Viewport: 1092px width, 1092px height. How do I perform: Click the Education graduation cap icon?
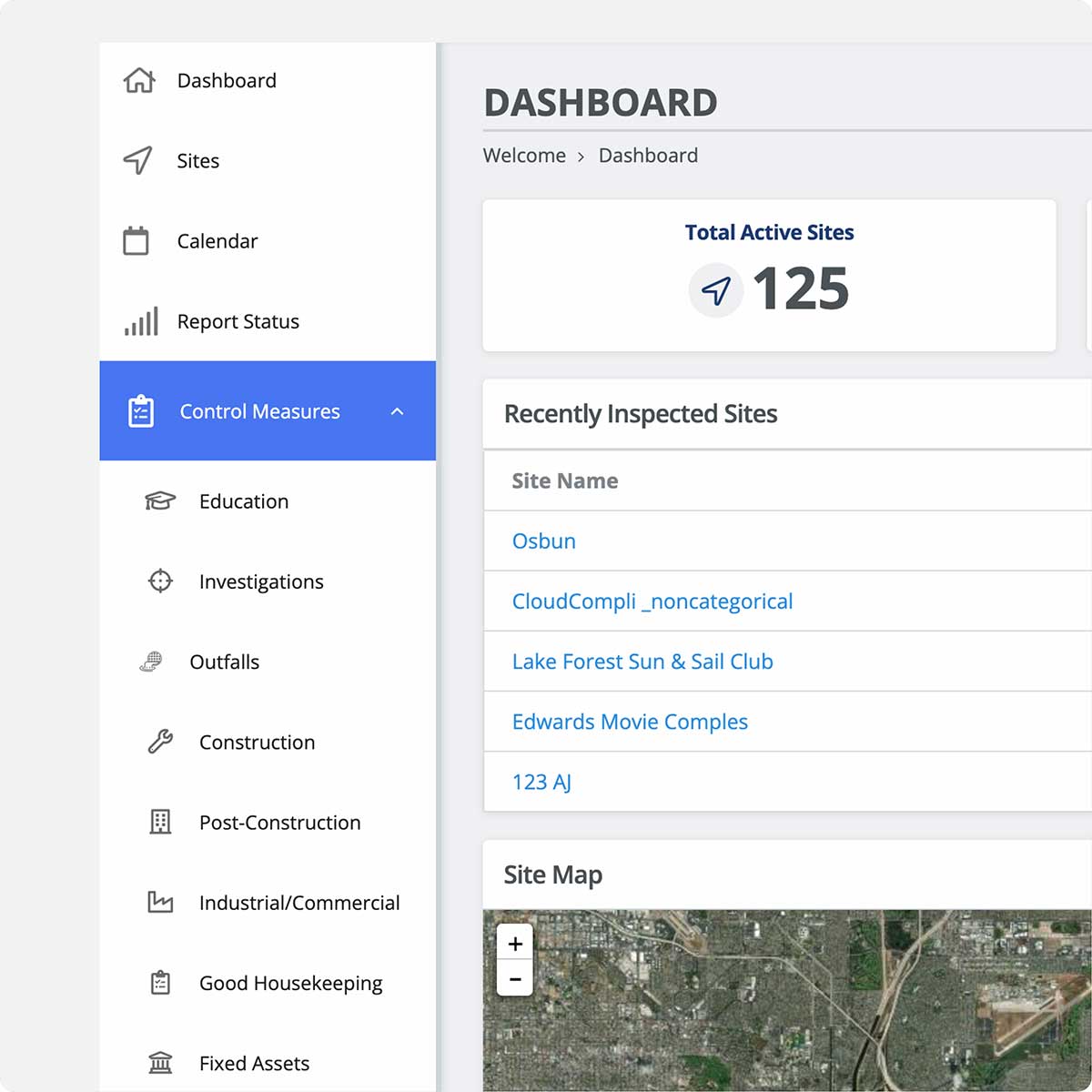pos(160,501)
